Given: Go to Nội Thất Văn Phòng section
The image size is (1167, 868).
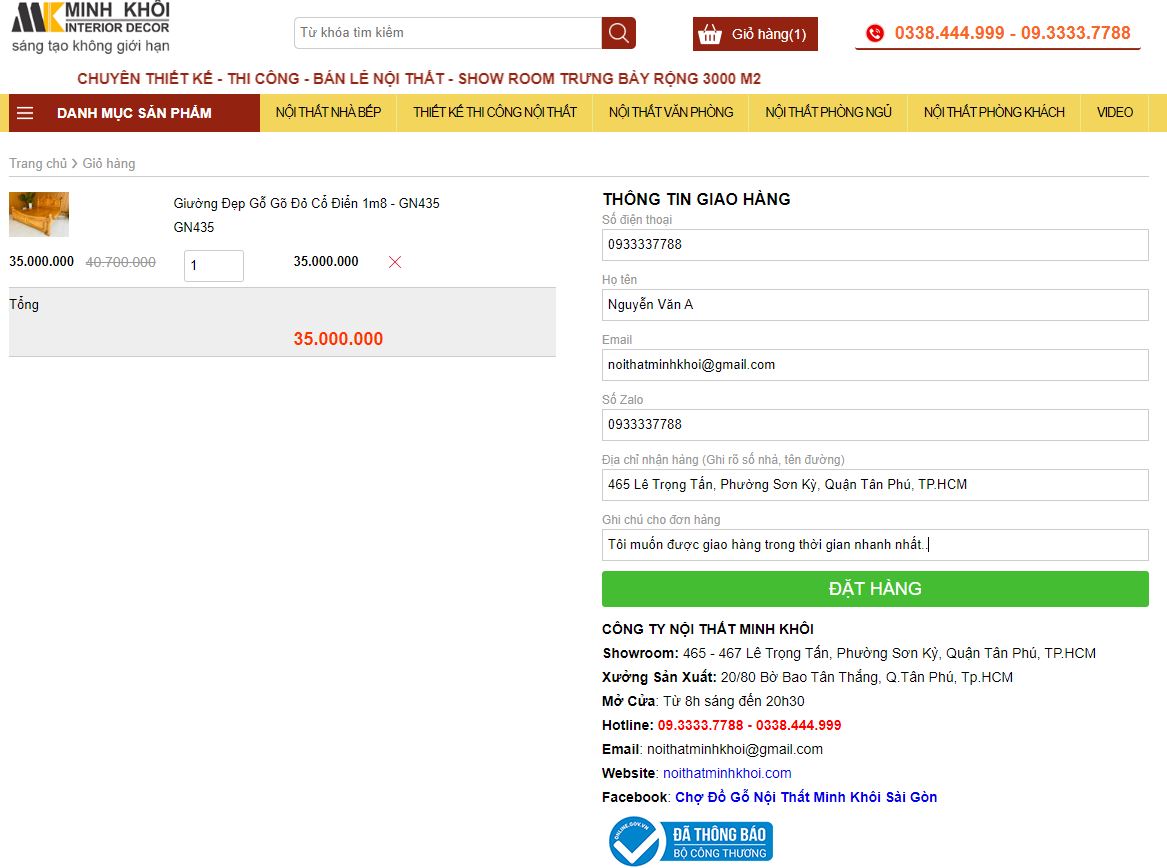Looking at the screenshot, I should click(x=670, y=112).
